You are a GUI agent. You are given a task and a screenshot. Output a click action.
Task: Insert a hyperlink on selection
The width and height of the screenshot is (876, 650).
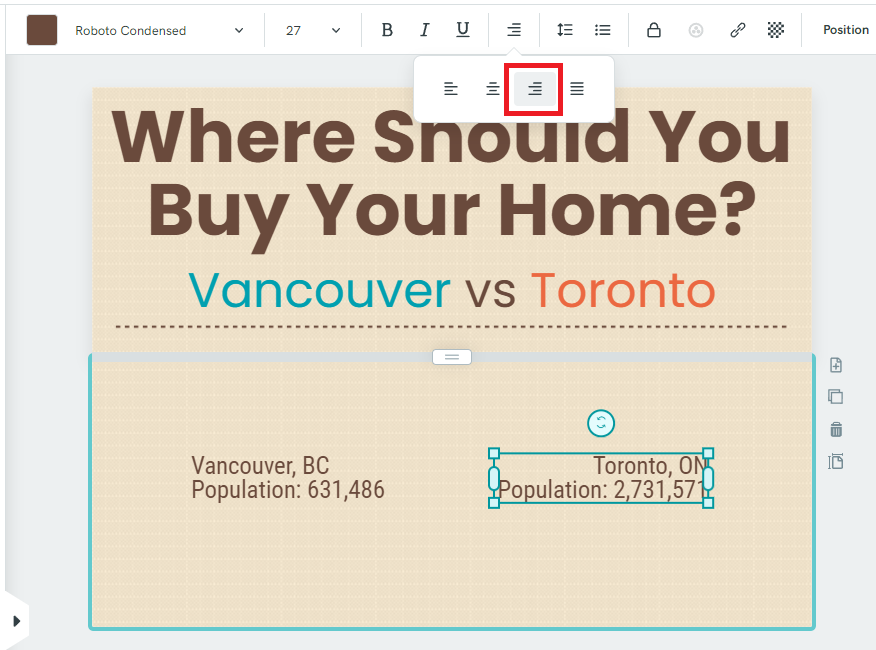click(737, 29)
